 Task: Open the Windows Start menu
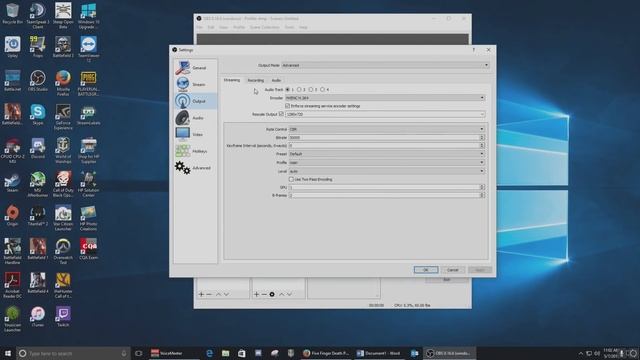click(8, 353)
